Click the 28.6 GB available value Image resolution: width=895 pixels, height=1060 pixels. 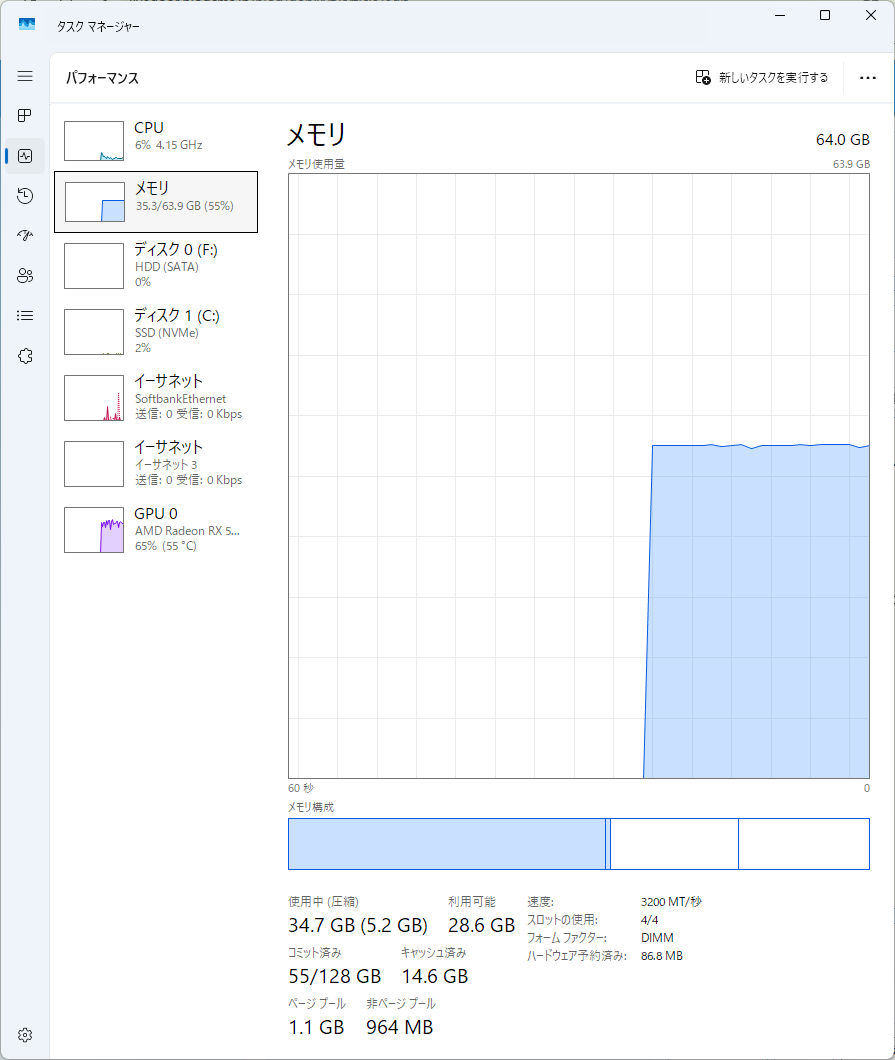coord(481,925)
